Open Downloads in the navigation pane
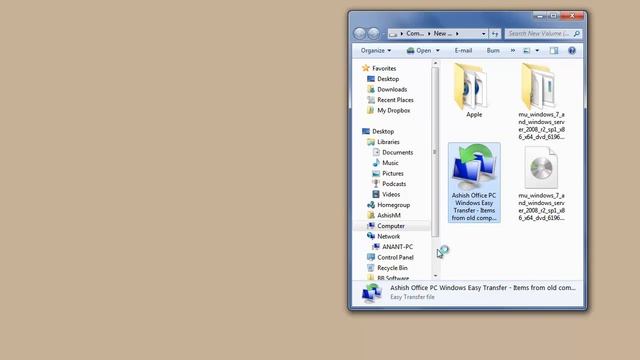The height and width of the screenshot is (360, 640). [392, 89]
